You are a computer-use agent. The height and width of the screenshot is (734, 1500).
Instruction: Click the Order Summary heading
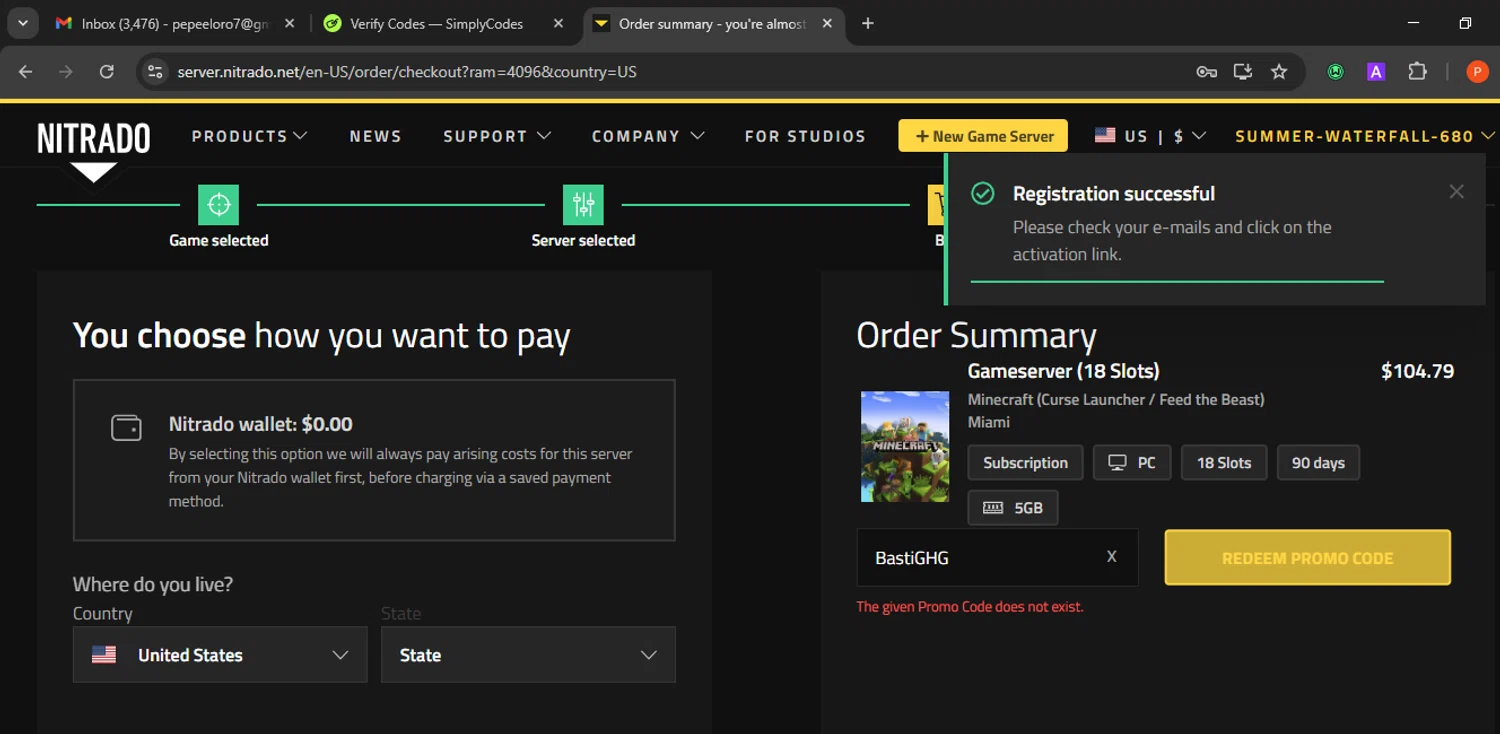(x=976, y=335)
